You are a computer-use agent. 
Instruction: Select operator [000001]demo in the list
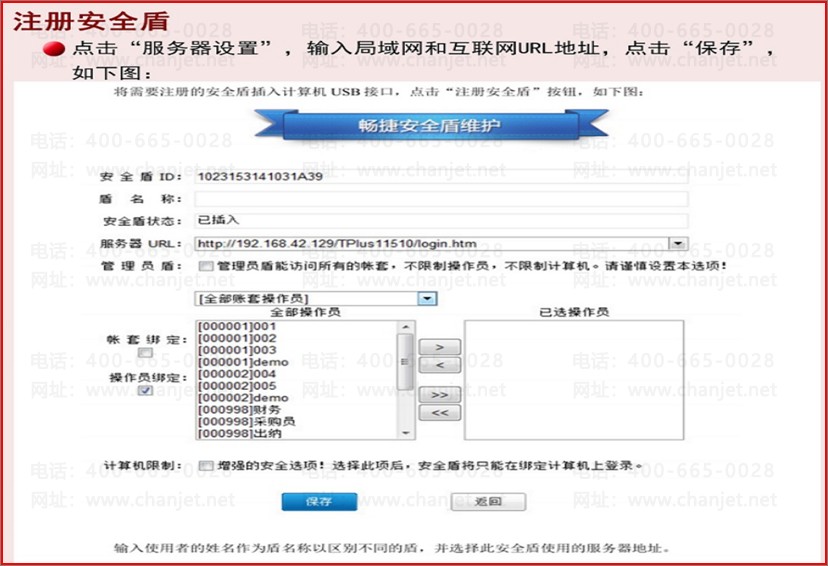(x=243, y=362)
